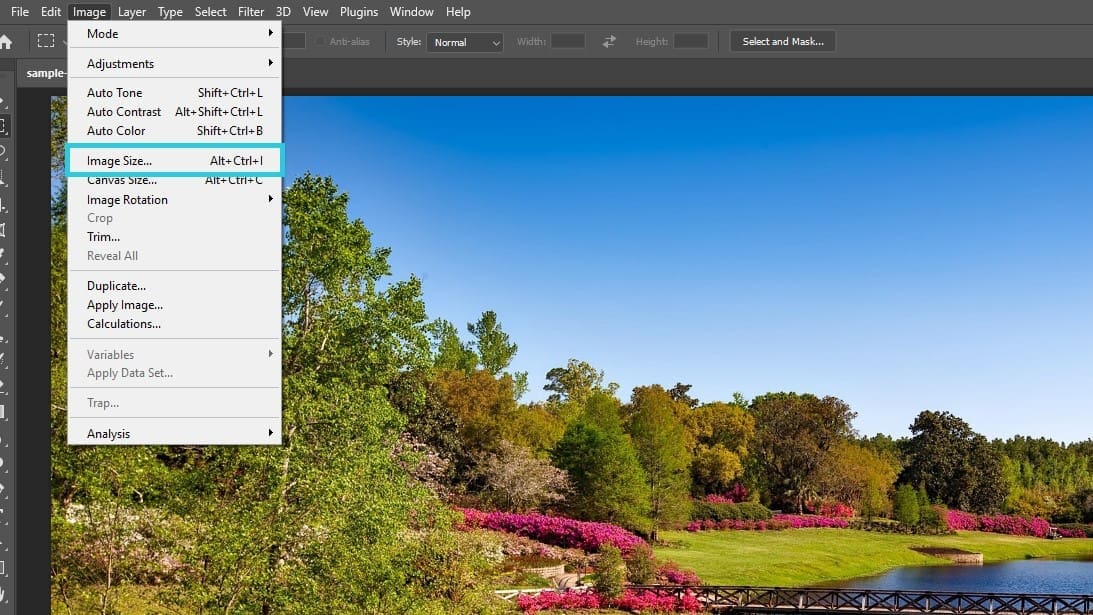
Task: Open the Filter menu
Action: pos(251,12)
